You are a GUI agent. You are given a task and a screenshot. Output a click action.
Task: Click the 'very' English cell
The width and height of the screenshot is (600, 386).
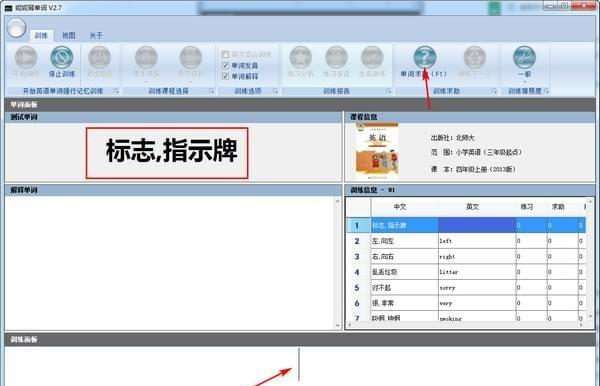tap(477, 303)
